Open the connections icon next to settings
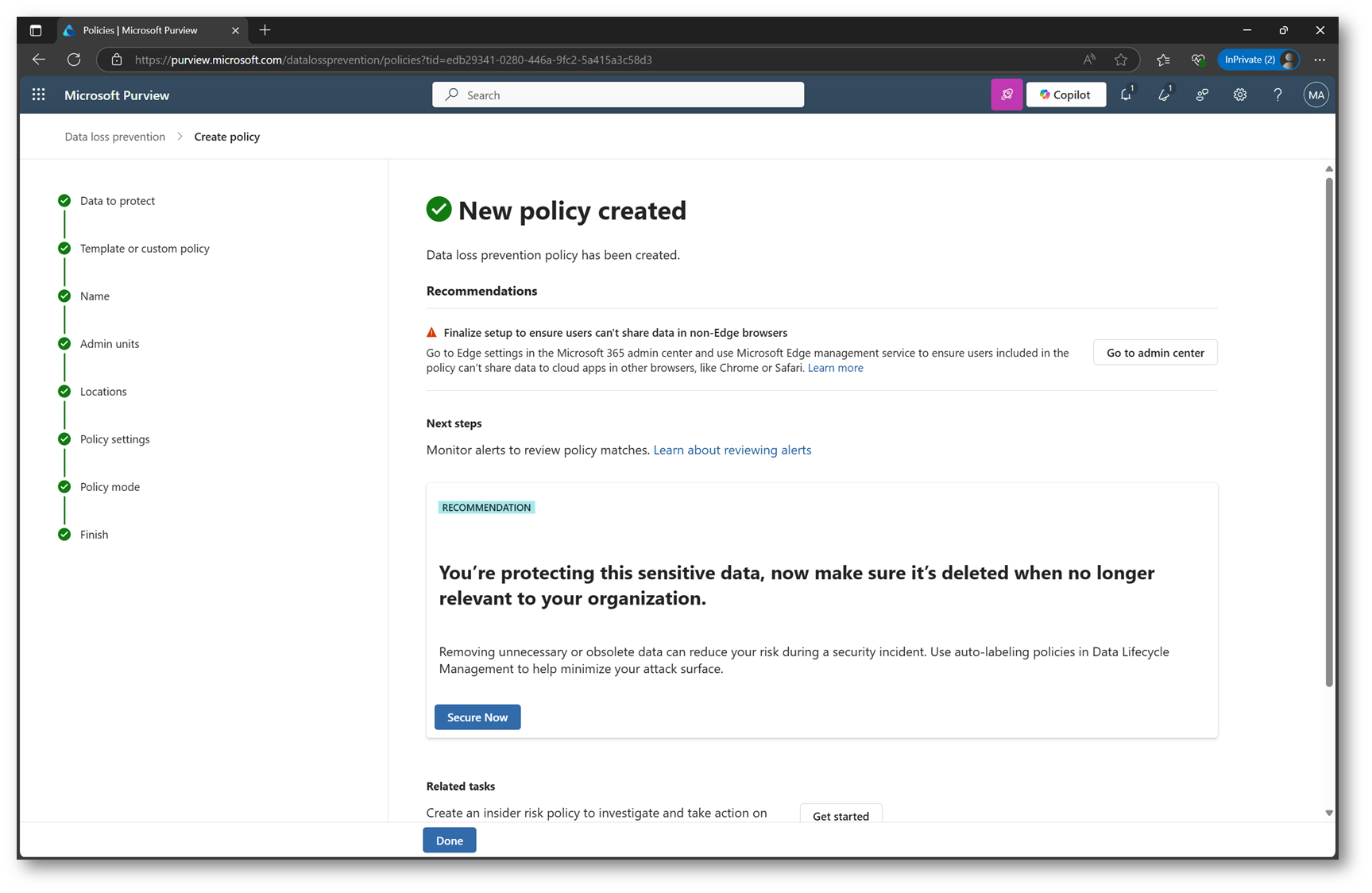Screen dimensions: 1372x893 coord(1202,95)
